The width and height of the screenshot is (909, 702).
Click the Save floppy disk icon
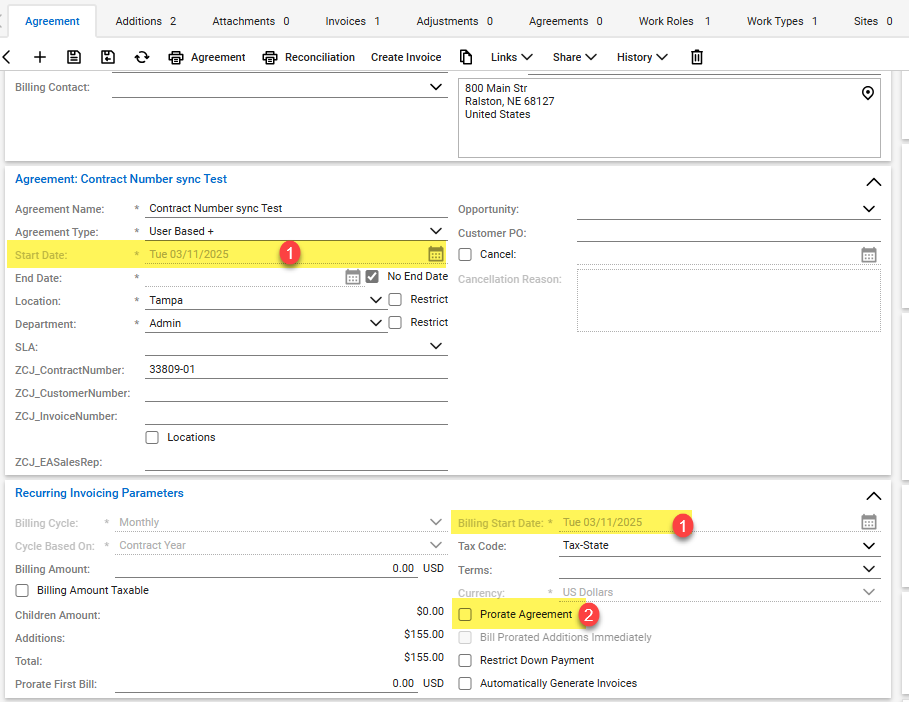(74, 57)
